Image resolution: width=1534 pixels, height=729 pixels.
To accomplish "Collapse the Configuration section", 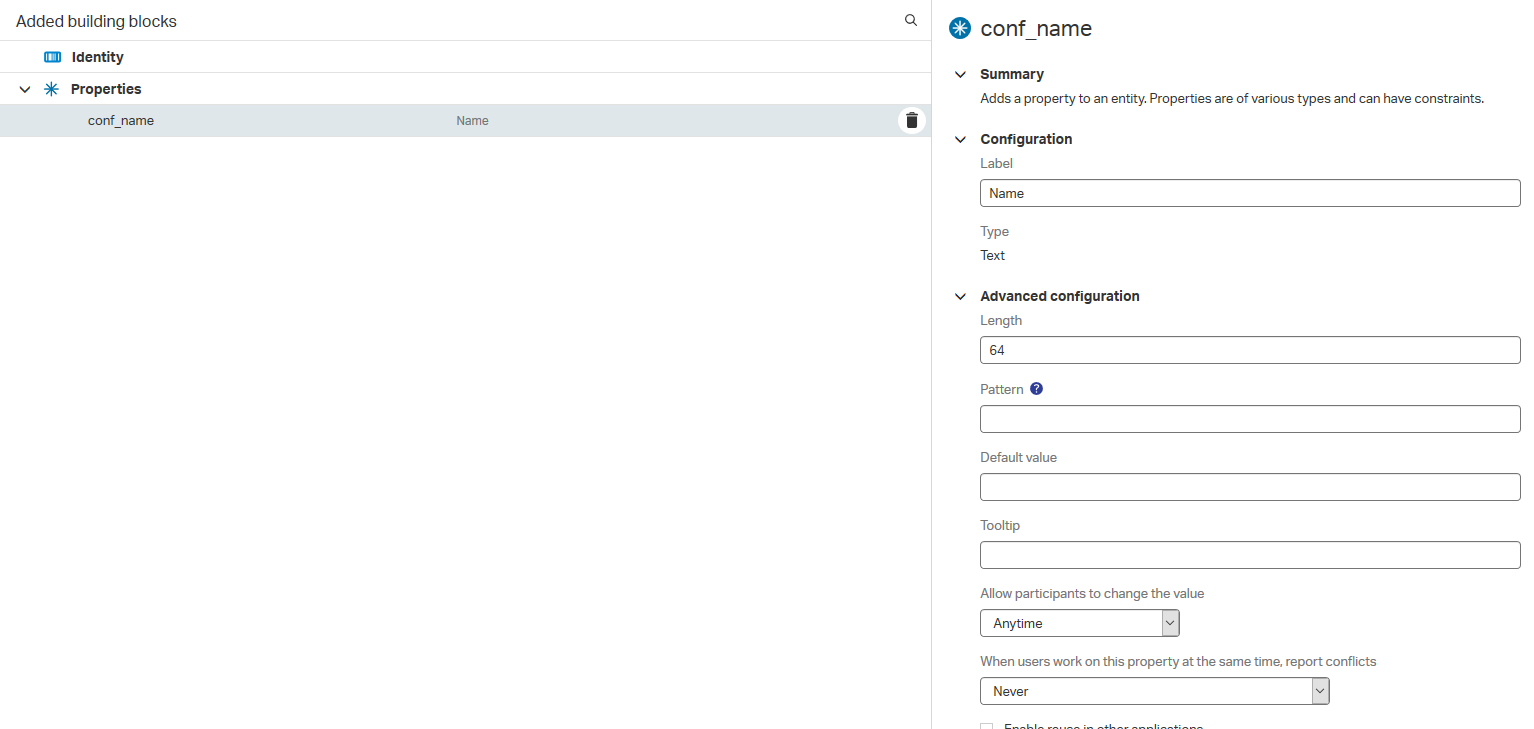I will [x=960, y=139].
